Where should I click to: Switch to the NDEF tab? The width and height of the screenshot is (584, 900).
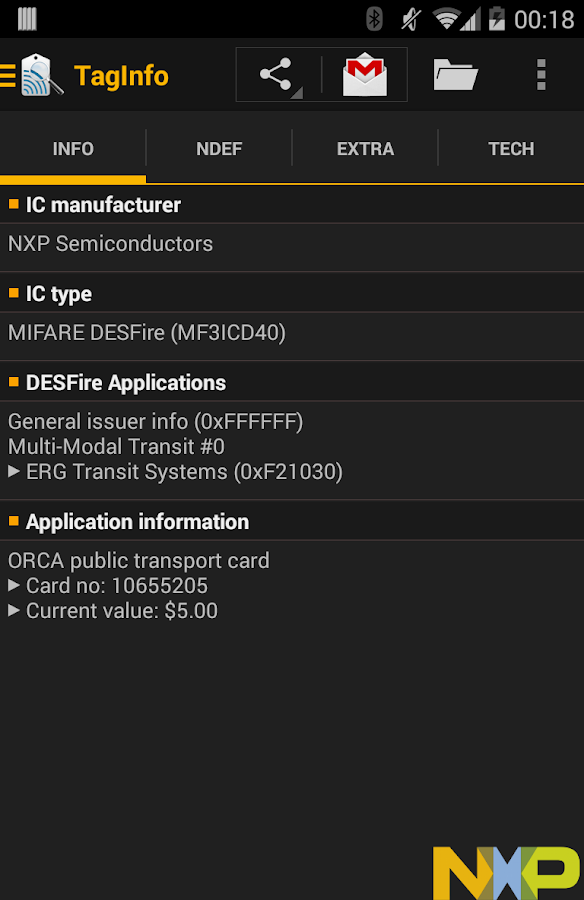tap(219, 148)
